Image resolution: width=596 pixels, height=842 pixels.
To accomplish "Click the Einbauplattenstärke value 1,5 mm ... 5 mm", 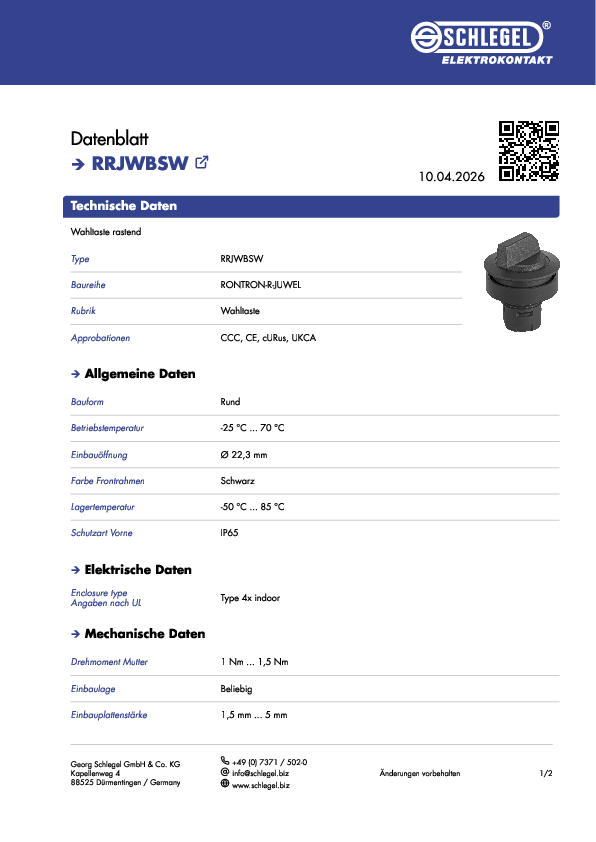I will tap(254, 715).
